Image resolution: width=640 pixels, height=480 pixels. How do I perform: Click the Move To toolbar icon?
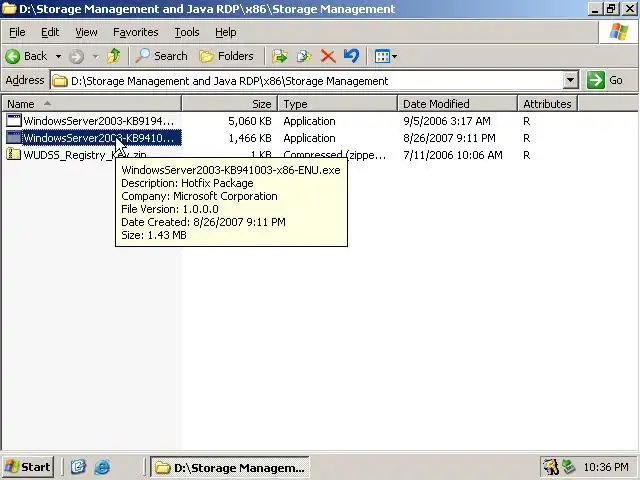click(x=280, y=56)
